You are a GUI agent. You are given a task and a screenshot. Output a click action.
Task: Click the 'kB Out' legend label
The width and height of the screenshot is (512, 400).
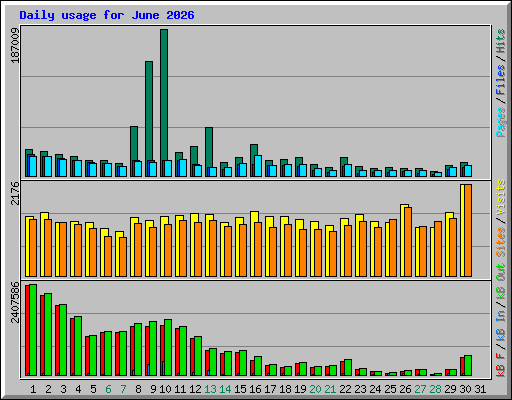[501, 282]
